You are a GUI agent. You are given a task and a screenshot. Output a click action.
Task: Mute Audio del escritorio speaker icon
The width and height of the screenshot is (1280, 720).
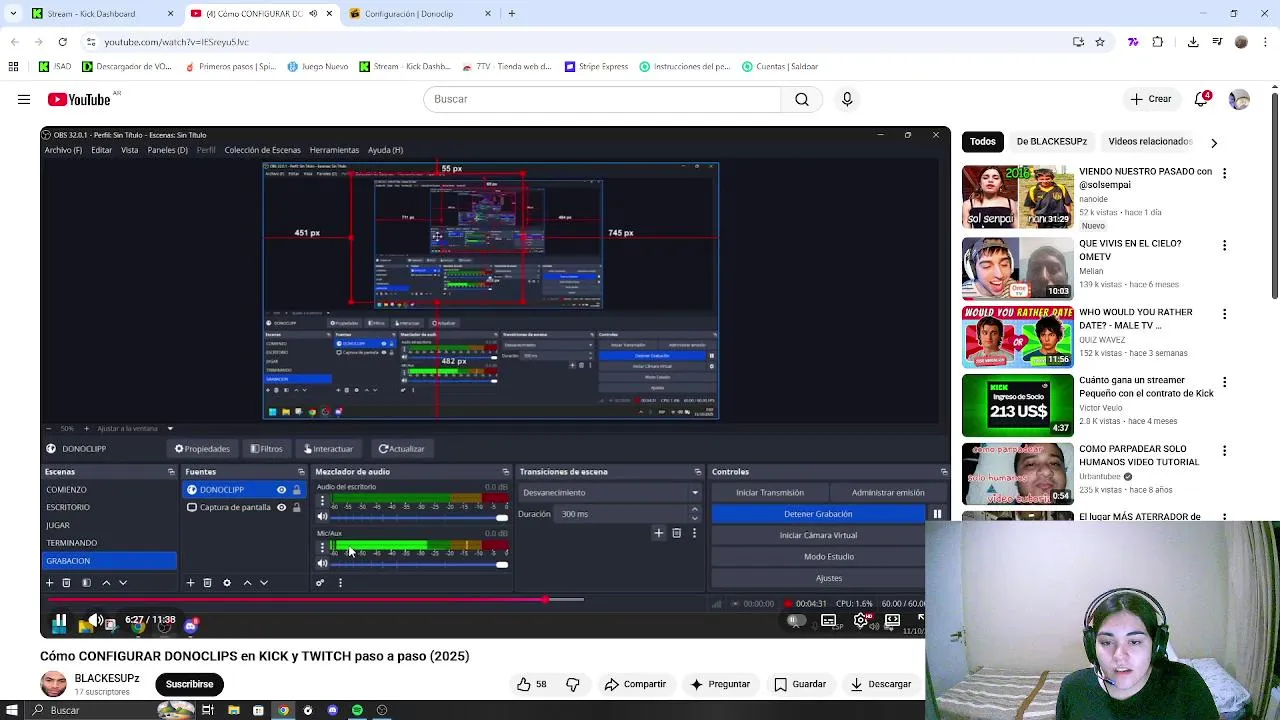(322, 517)
